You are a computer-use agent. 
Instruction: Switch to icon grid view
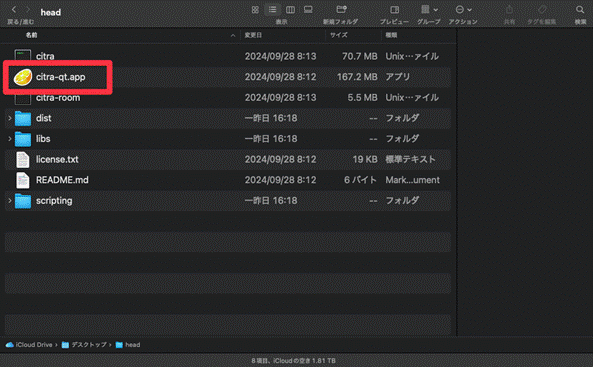pyautogui.click(x=255, y=10)
